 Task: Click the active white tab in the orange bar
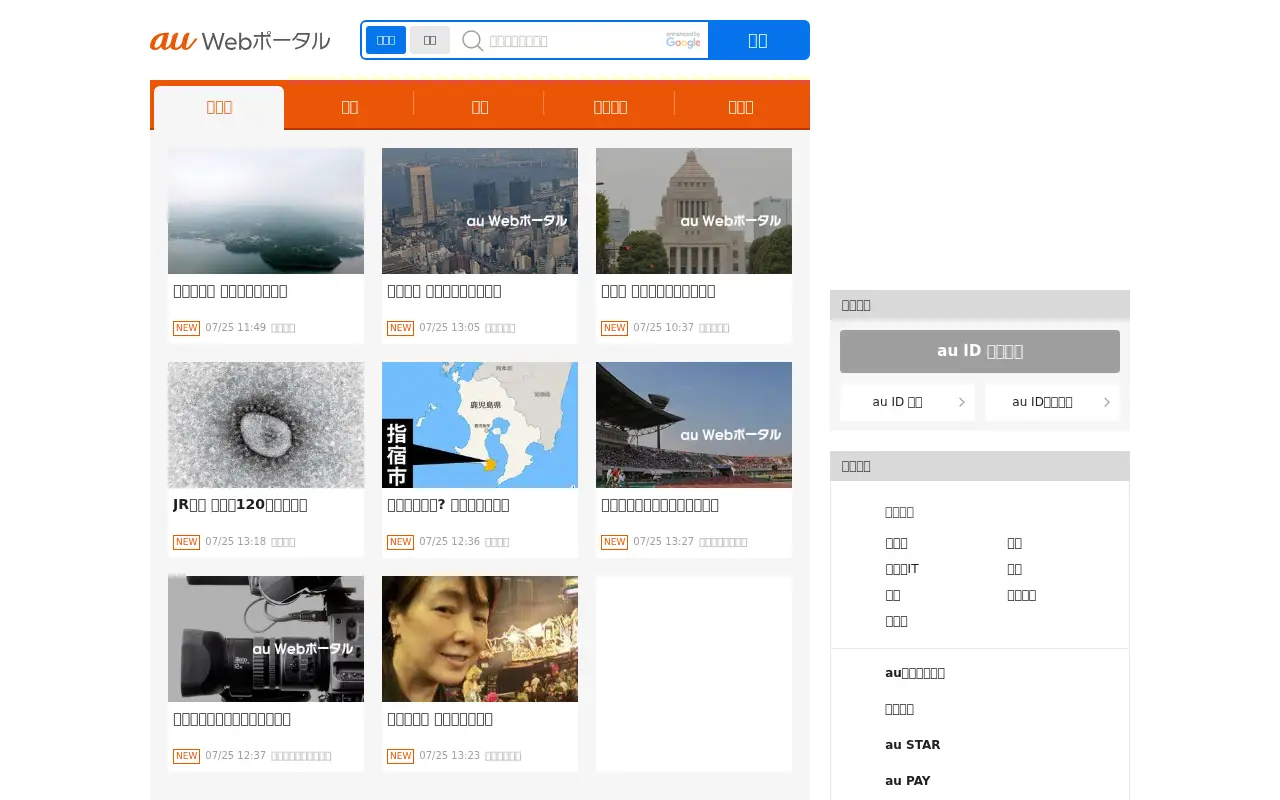[219, 107]
